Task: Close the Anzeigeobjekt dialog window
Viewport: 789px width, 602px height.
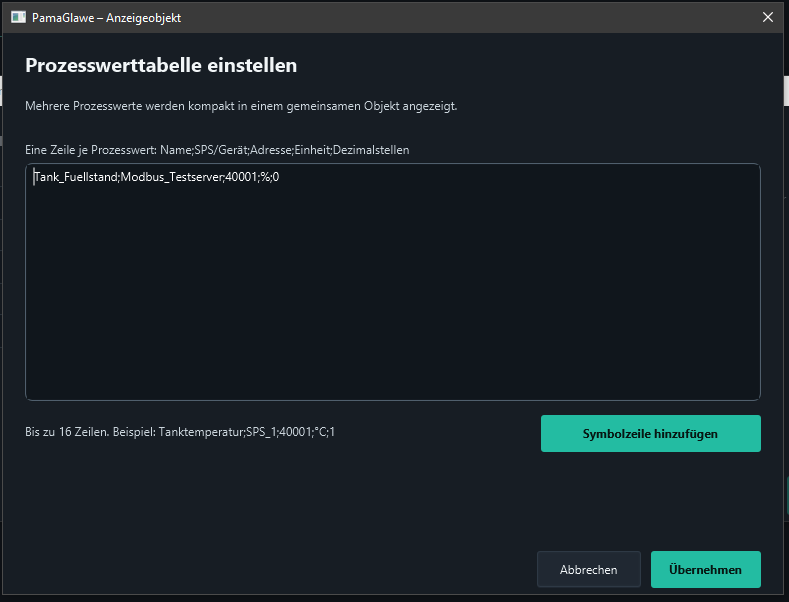Action: coord(768,17)
